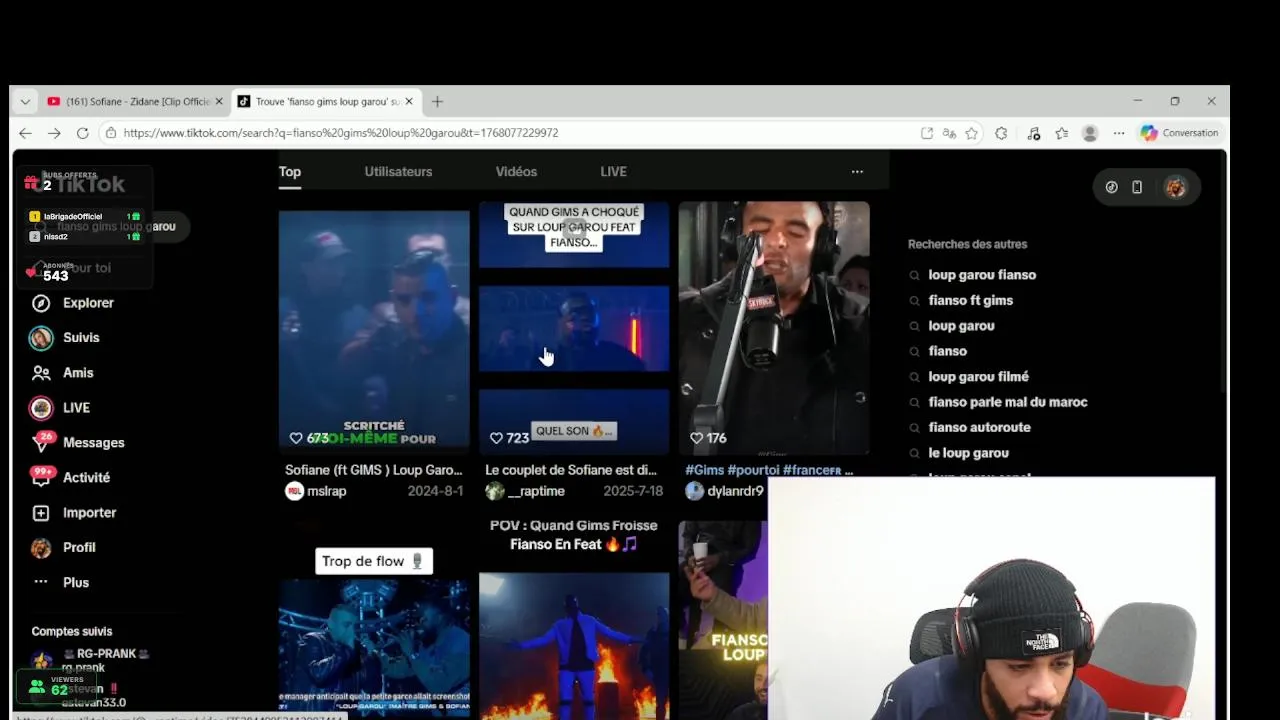
Task: Open the 'Quand Gims a choqué' video thumbnail
Action: coord(574,330)
